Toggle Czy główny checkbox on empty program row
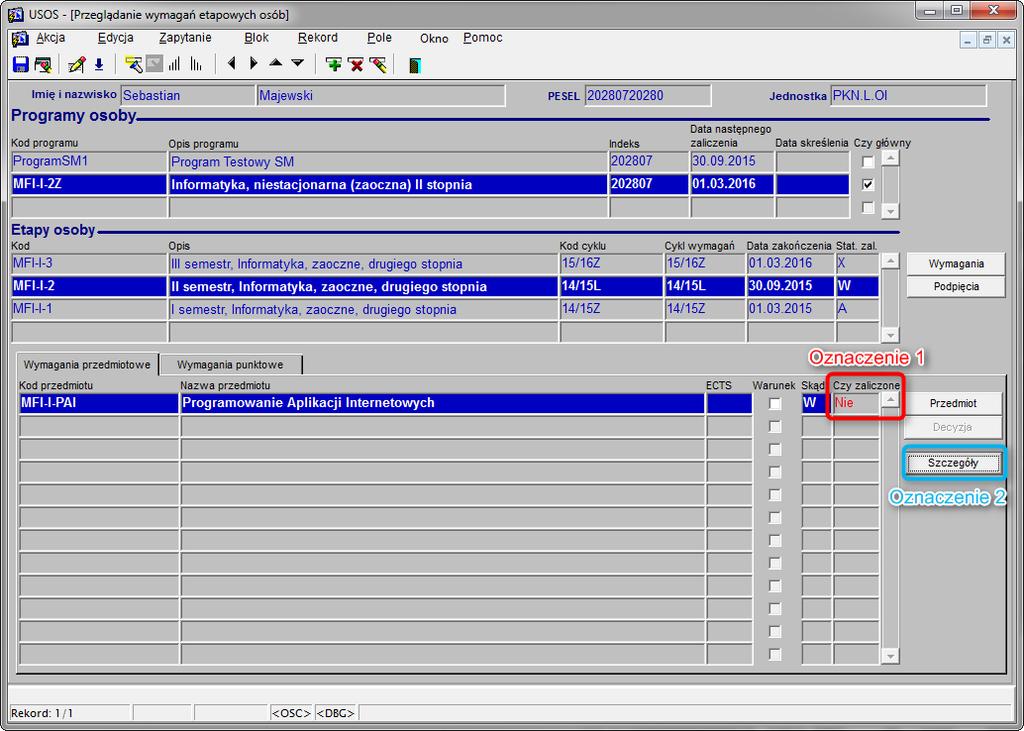 pos(868,207)
